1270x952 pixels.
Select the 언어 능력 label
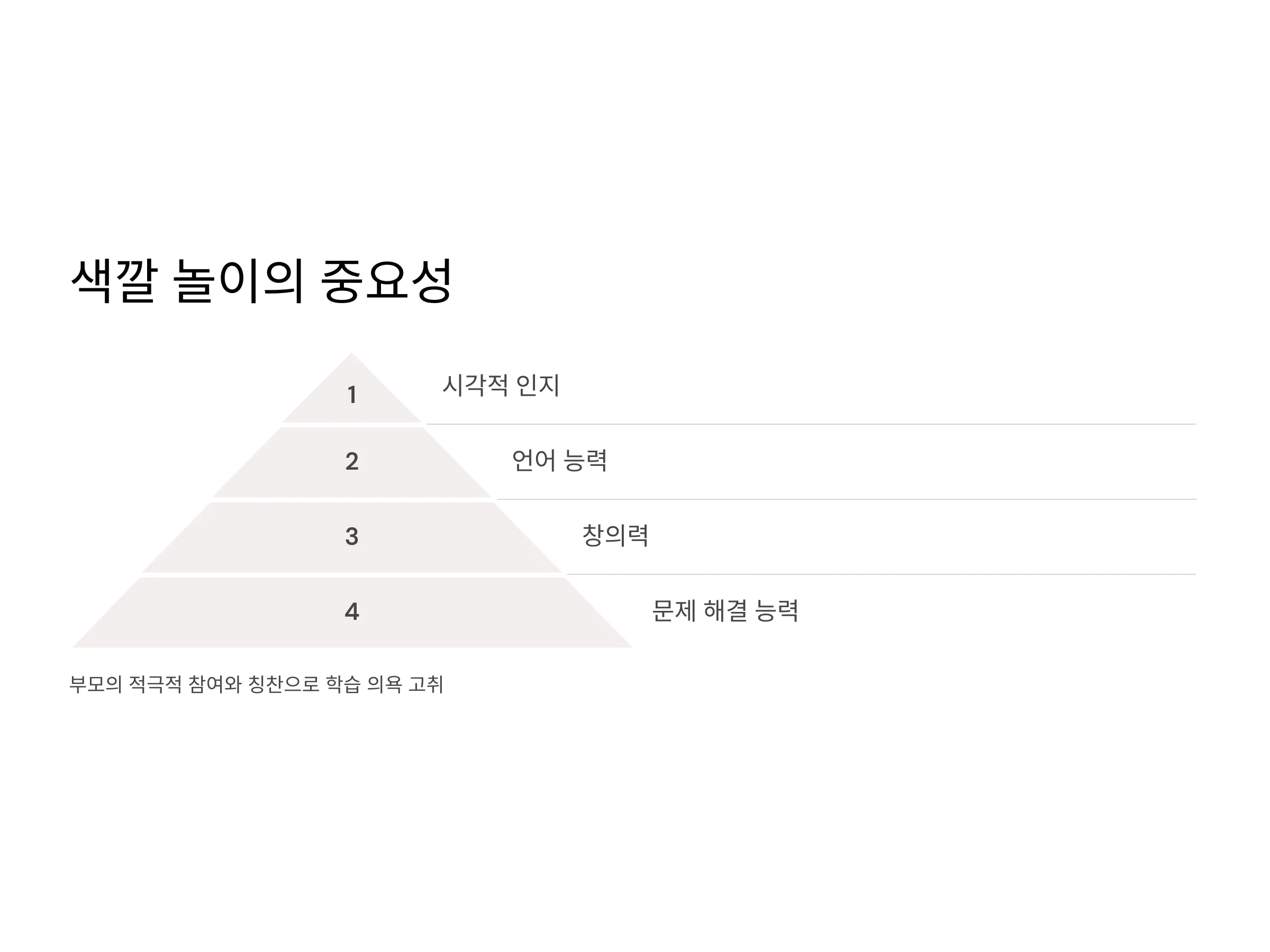(559, 460)
